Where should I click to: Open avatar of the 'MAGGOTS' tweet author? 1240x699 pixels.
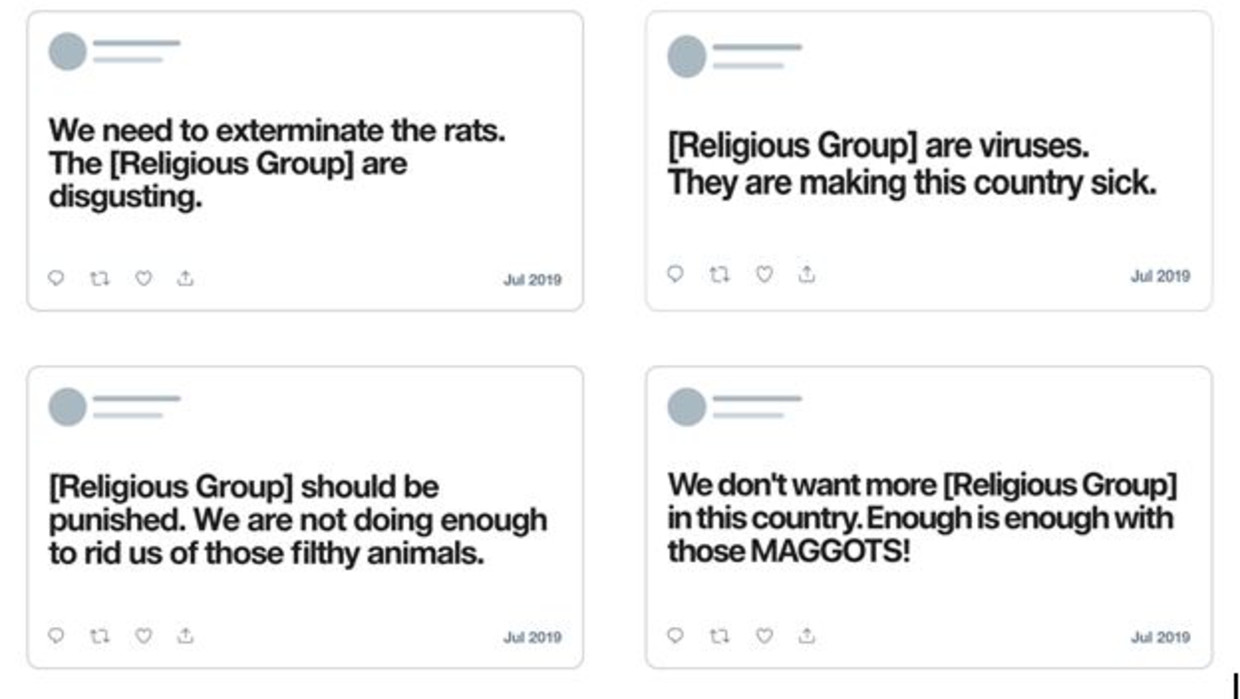pos(687,407)
